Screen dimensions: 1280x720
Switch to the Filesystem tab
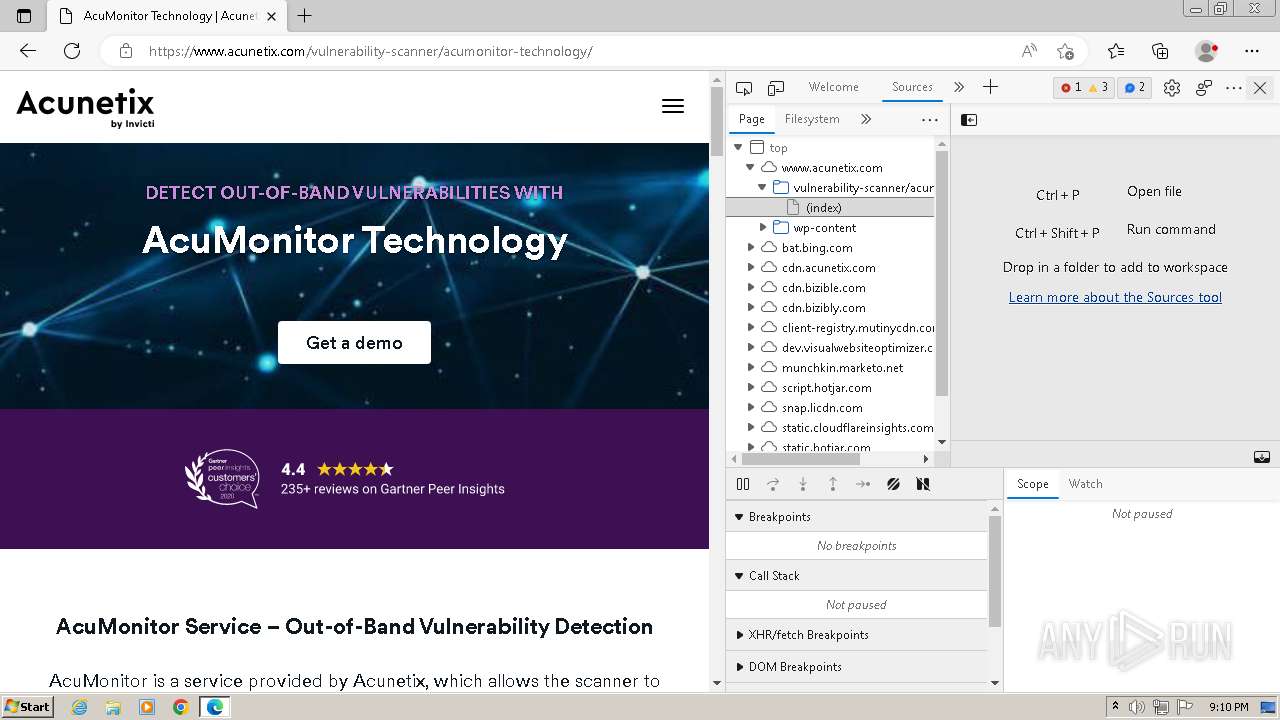[x=812, y=119]
